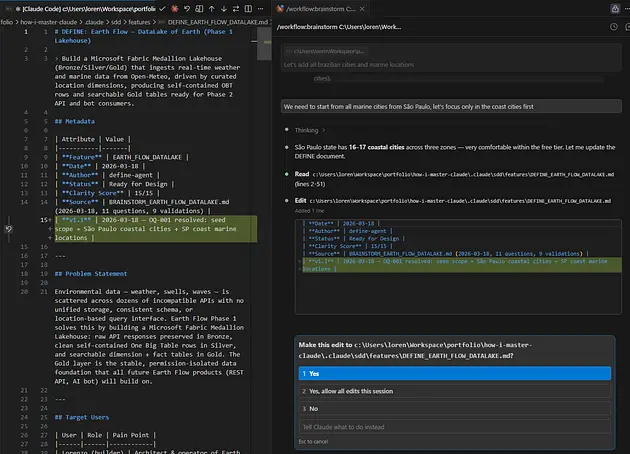
Task: Click the ## Problem Statement heading
Action: [91, 274]
